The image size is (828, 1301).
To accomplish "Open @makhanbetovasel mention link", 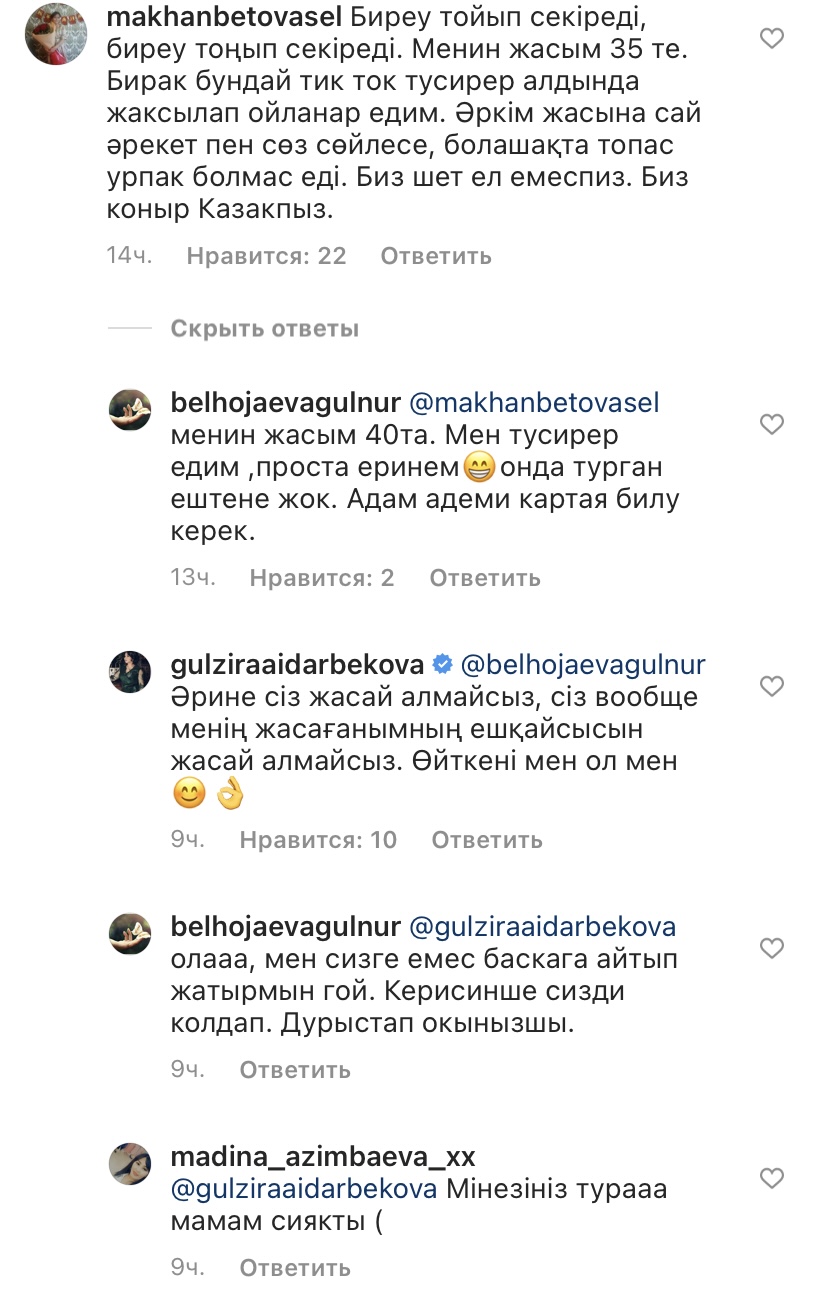I will point(535,403).
